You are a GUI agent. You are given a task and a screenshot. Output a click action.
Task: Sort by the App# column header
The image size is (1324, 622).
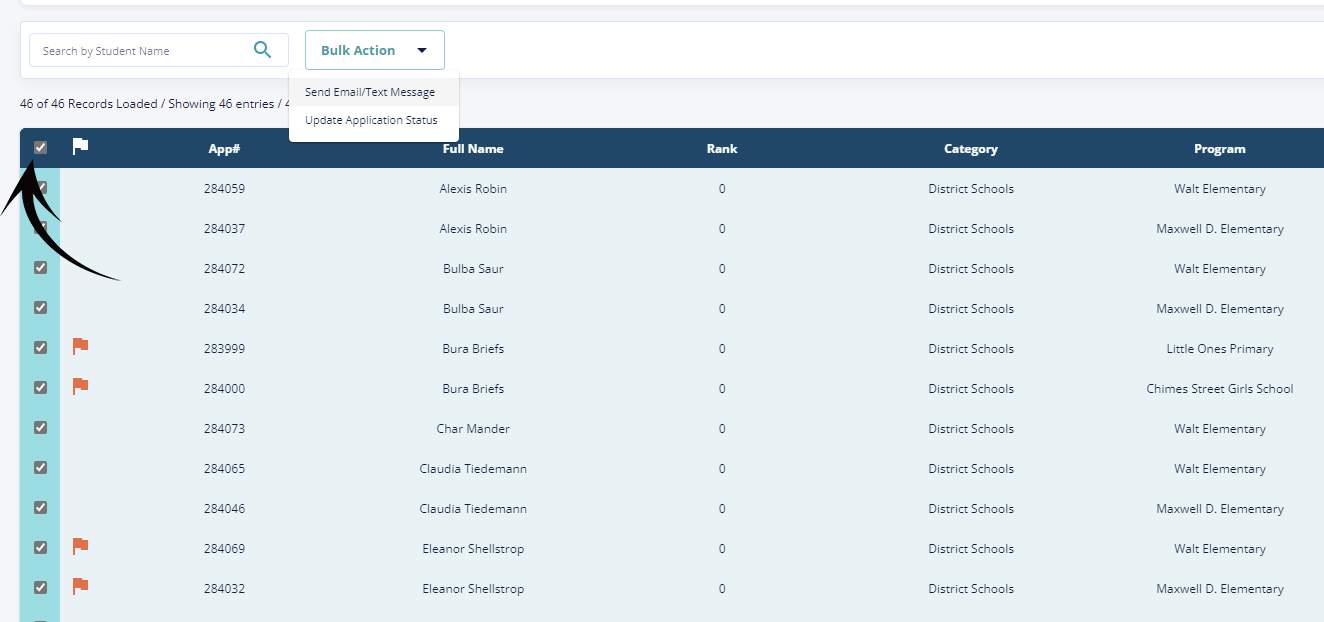[224, 149]
